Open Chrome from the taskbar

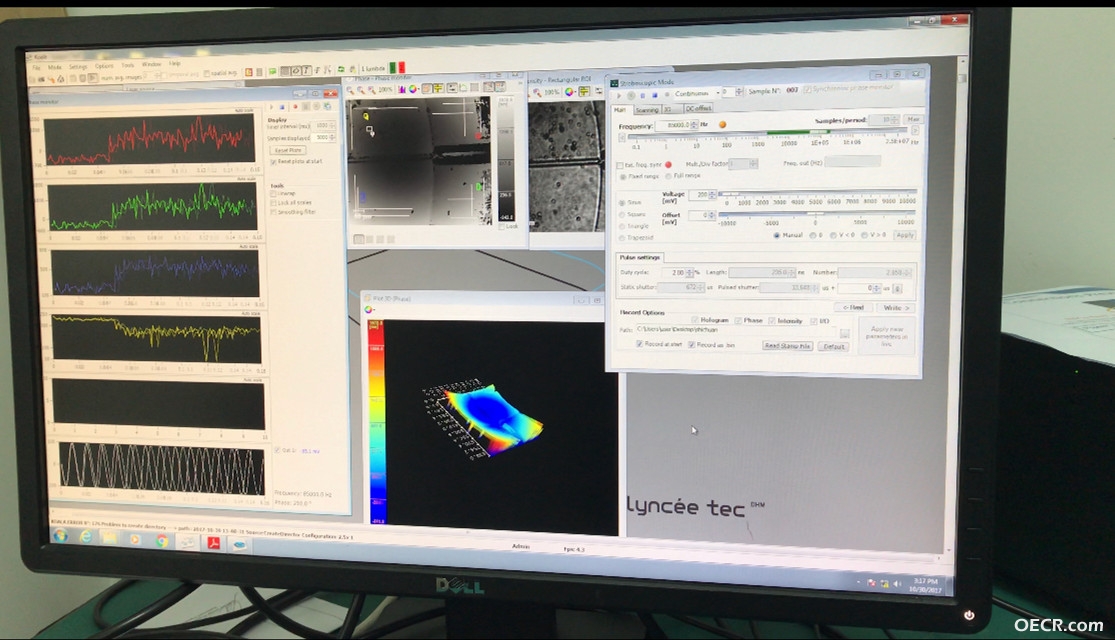tap(162, 541)
